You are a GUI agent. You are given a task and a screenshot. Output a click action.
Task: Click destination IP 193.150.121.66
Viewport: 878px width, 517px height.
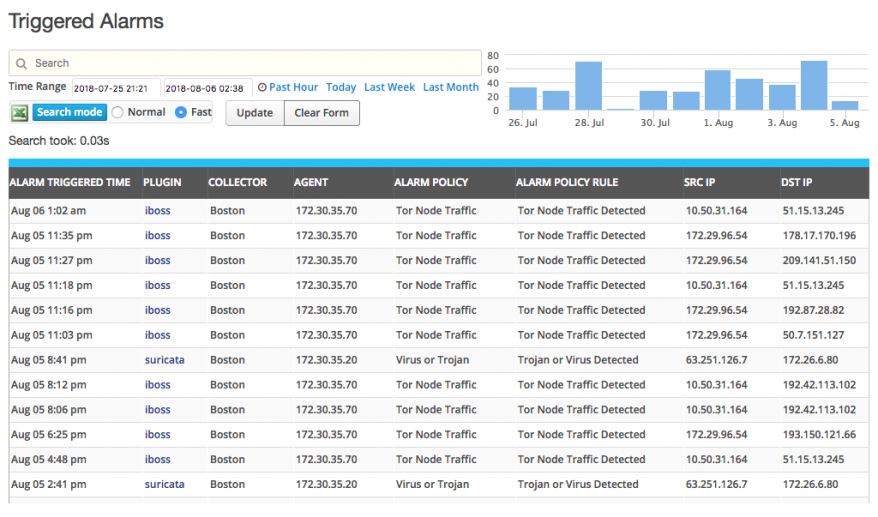(819, 434)
